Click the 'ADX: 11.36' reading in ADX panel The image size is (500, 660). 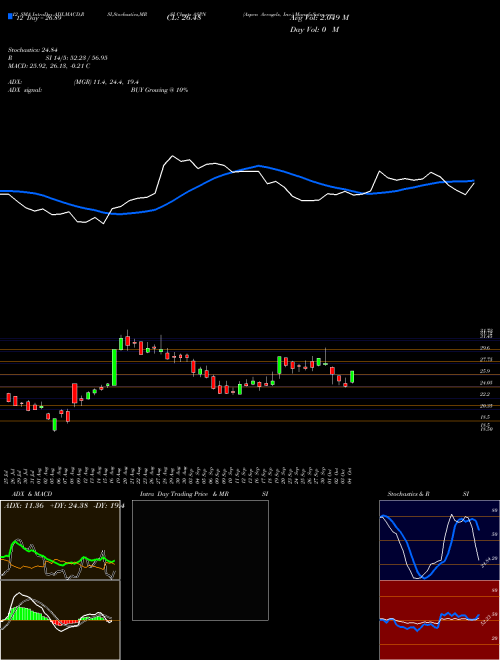[24, 506]
